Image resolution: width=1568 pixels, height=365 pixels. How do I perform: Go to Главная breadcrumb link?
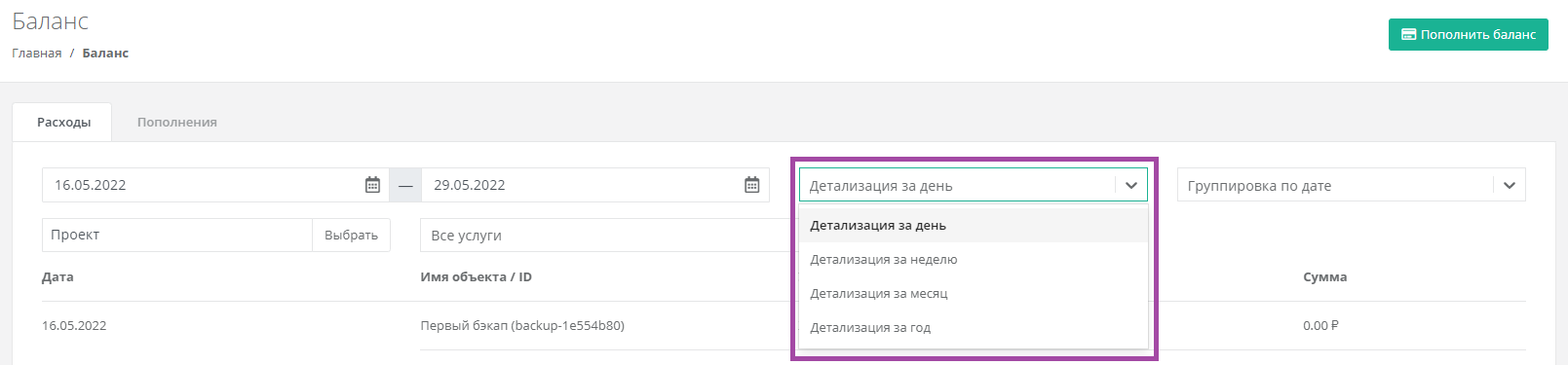coord(37,54)
